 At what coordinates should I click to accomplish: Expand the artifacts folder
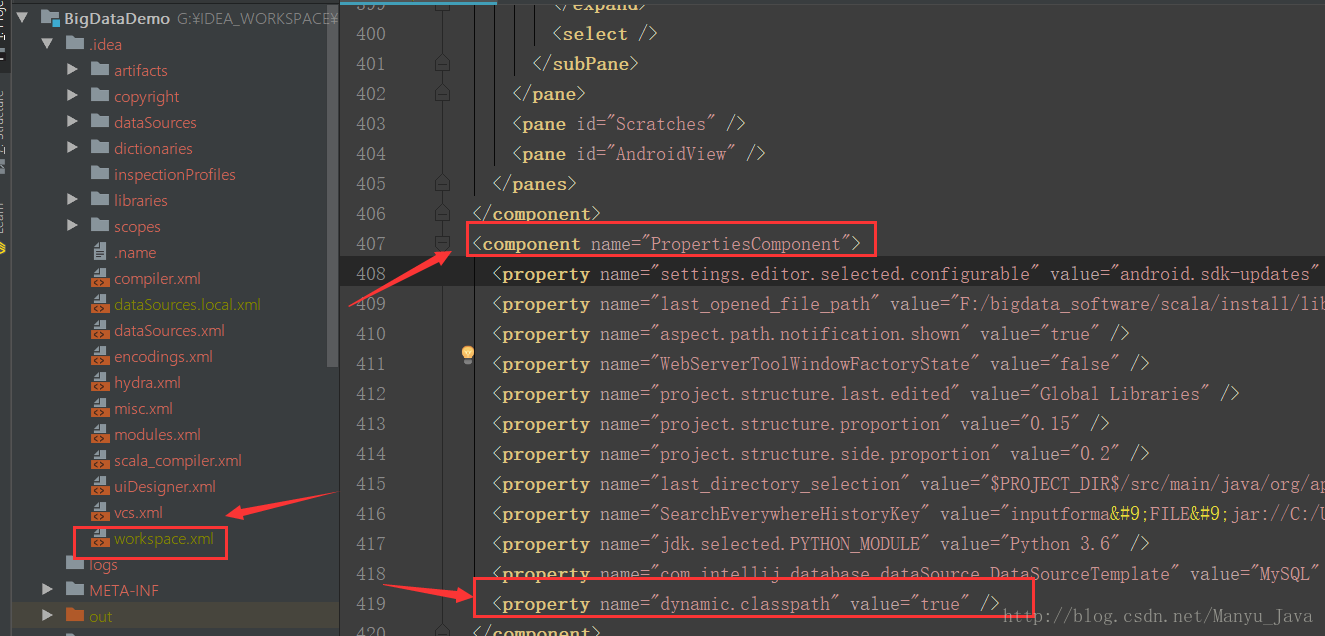point(72,70)
